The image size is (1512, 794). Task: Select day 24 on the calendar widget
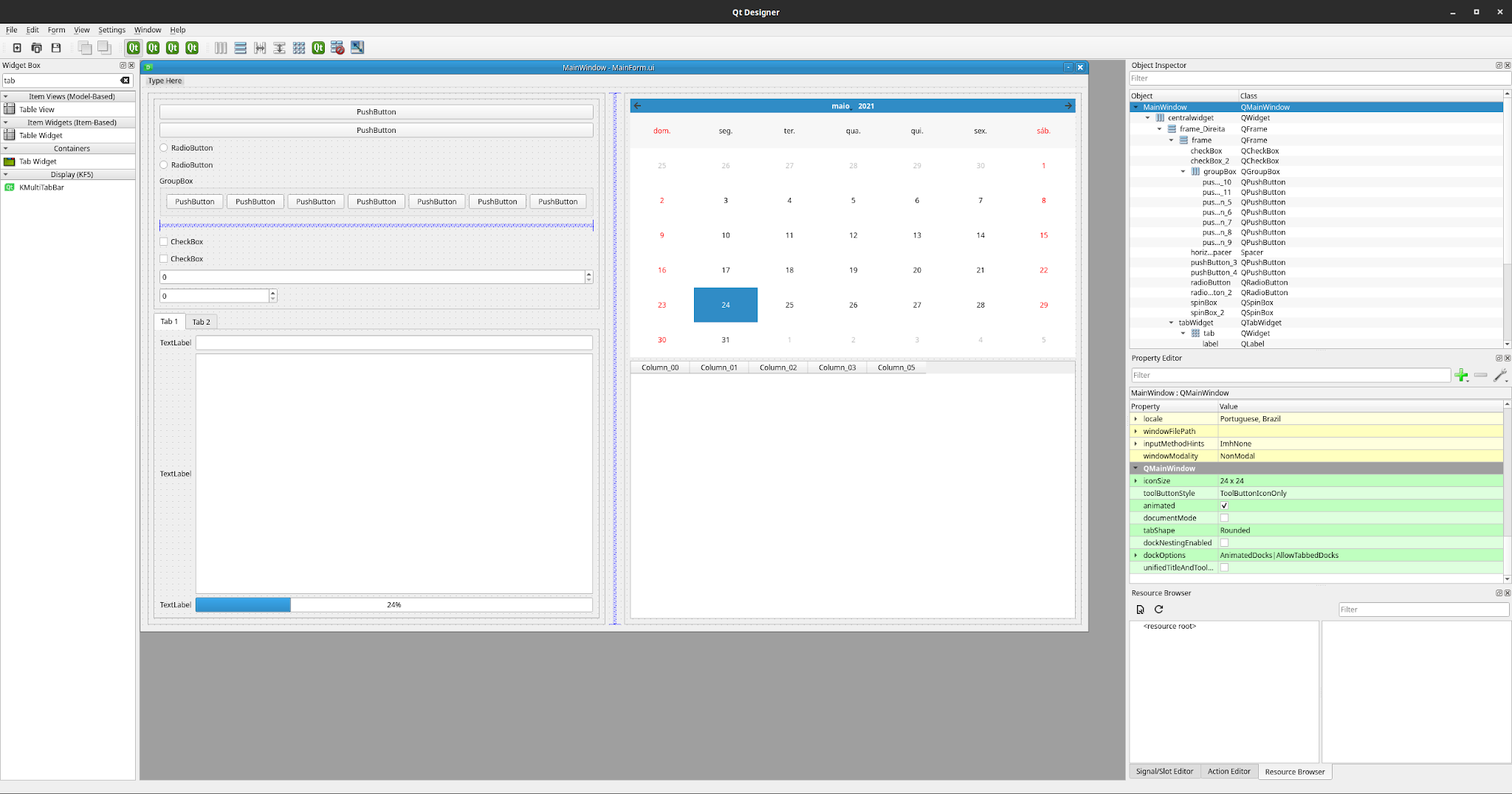click(x=725, y=304)
